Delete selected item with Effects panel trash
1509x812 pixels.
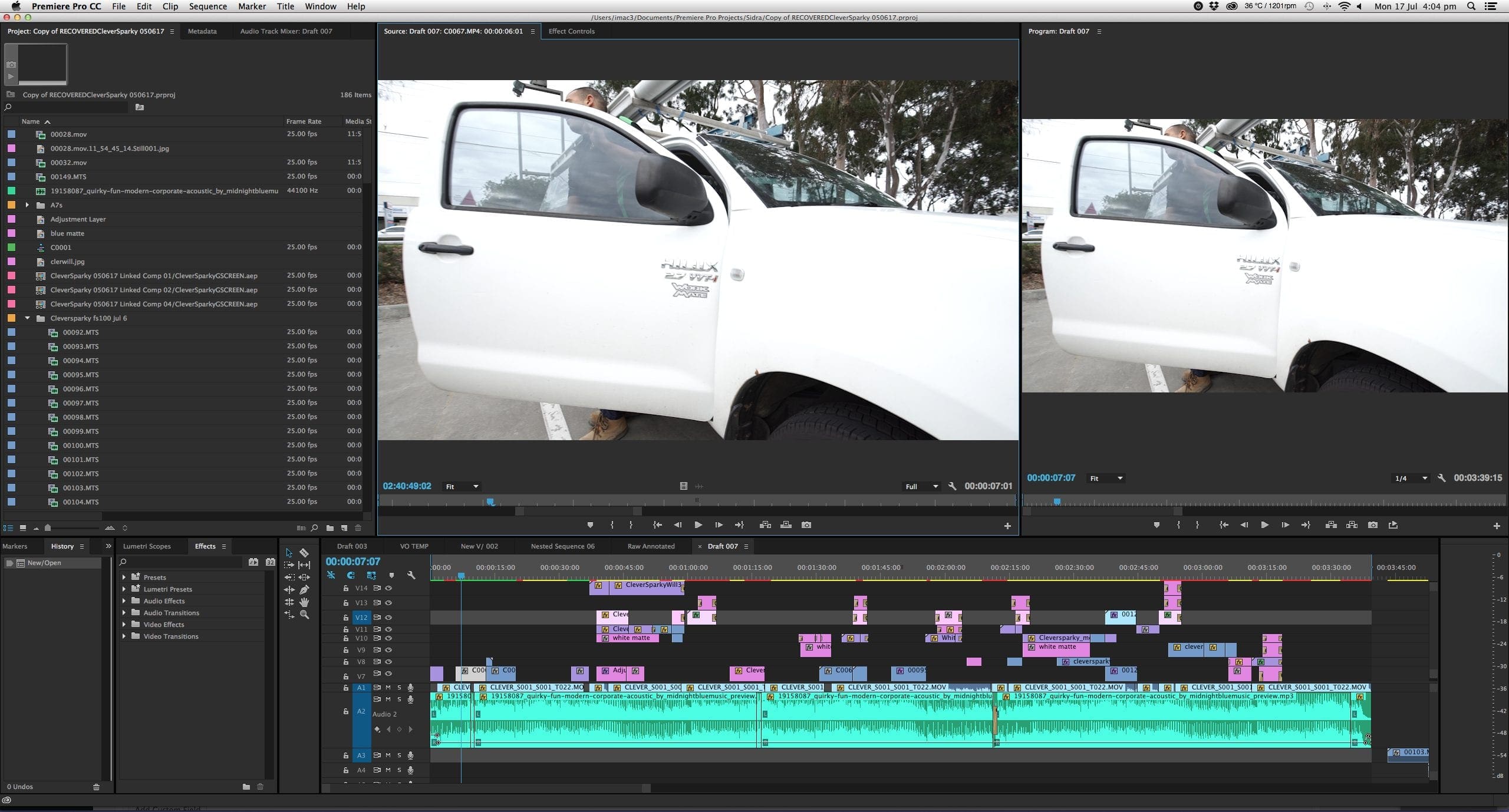point(260,787)
